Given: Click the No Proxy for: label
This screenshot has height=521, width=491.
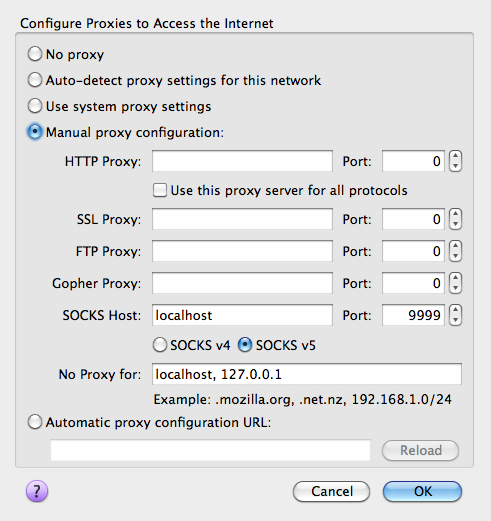Looking at the screenshot, I should (100, 374).
